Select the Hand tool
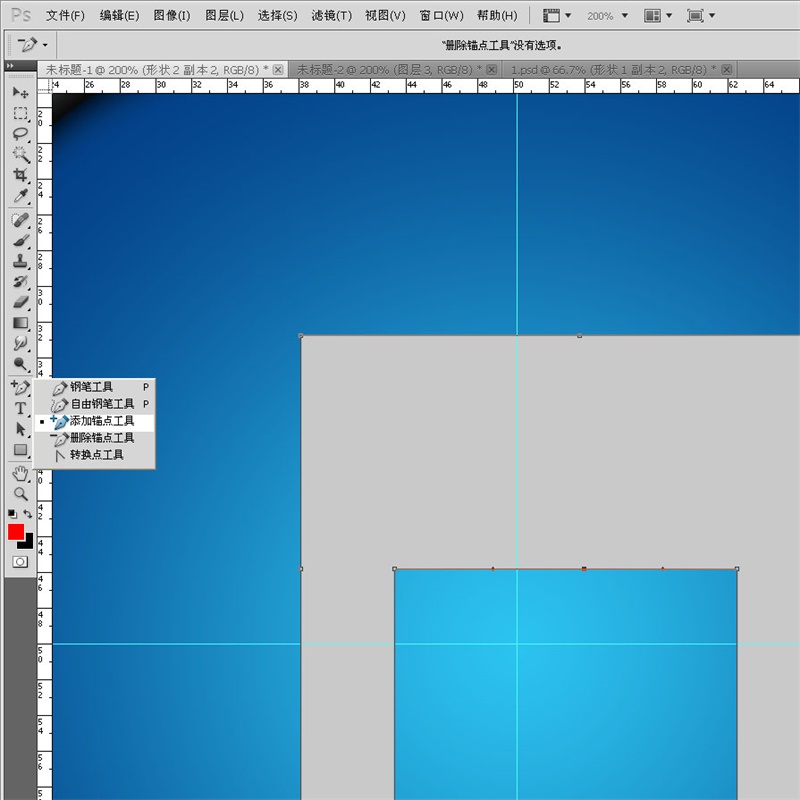The height and width of the screenshot is (800, 800). [20, 473]
